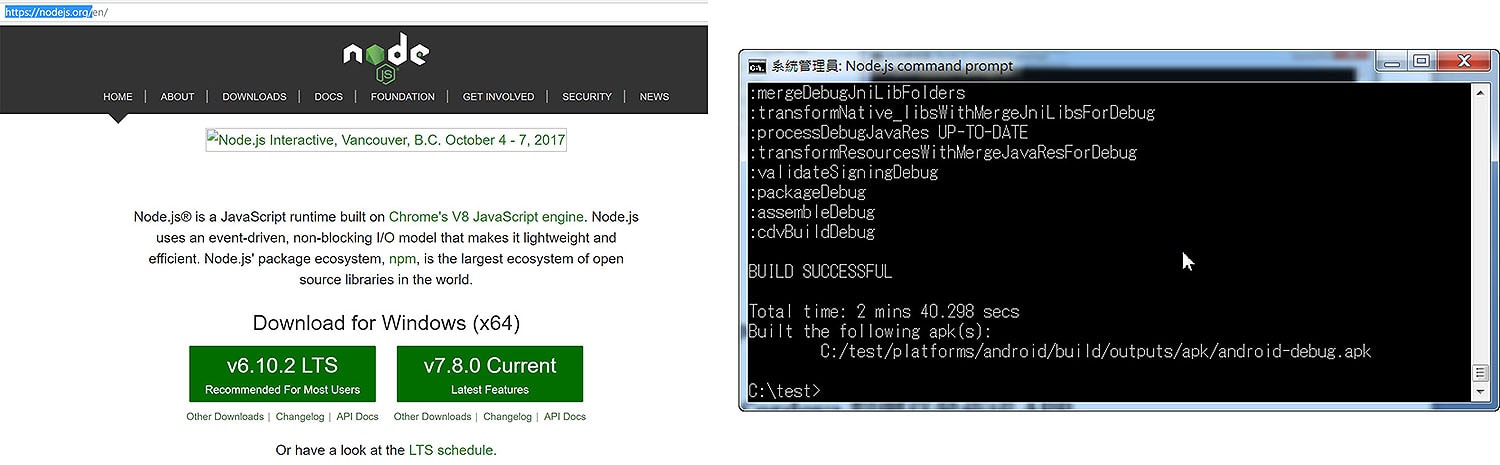Click the command prompt scrollbar thumb
The image size is (1500, 465).
(x=1481, y=372)
